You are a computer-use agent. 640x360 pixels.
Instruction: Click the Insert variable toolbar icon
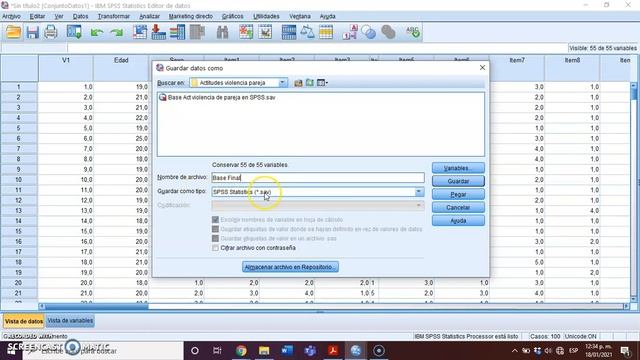pyautogui.click(x=265, y=32)
